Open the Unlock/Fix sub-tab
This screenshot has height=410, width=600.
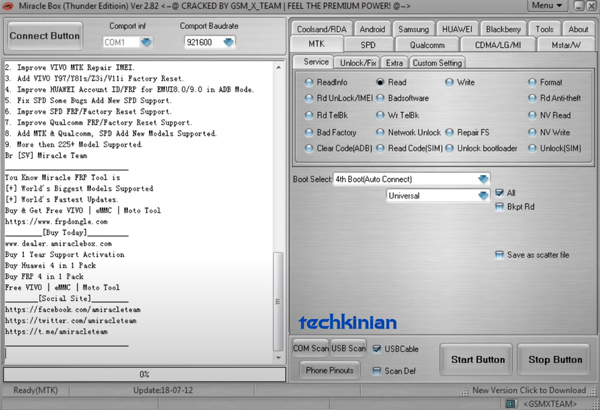[357, 63]
